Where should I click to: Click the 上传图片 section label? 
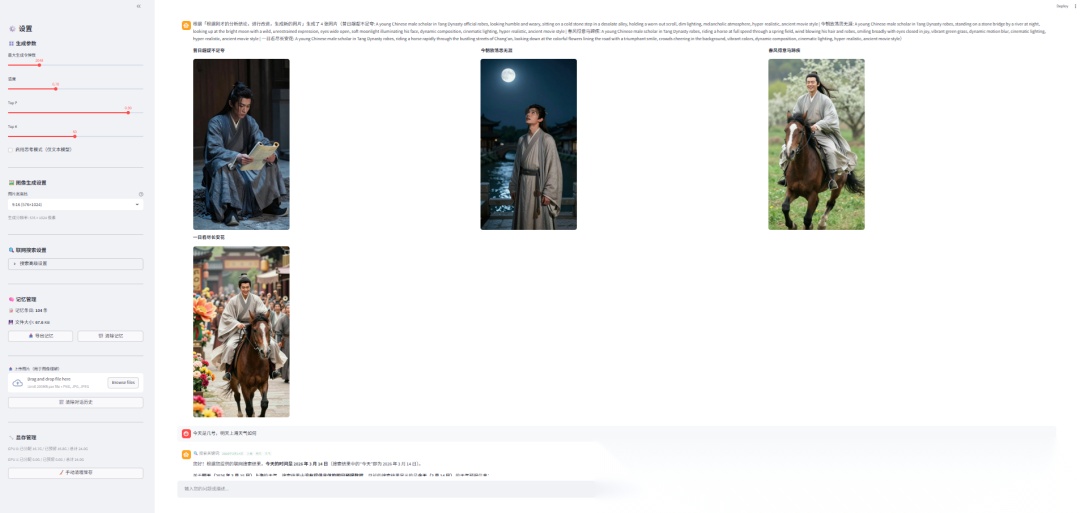[34, 369]
